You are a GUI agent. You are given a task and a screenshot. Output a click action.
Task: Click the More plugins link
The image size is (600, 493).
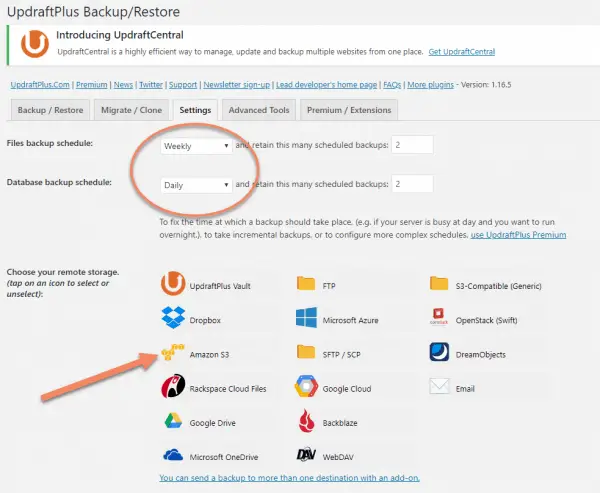[x=430, y=85]
